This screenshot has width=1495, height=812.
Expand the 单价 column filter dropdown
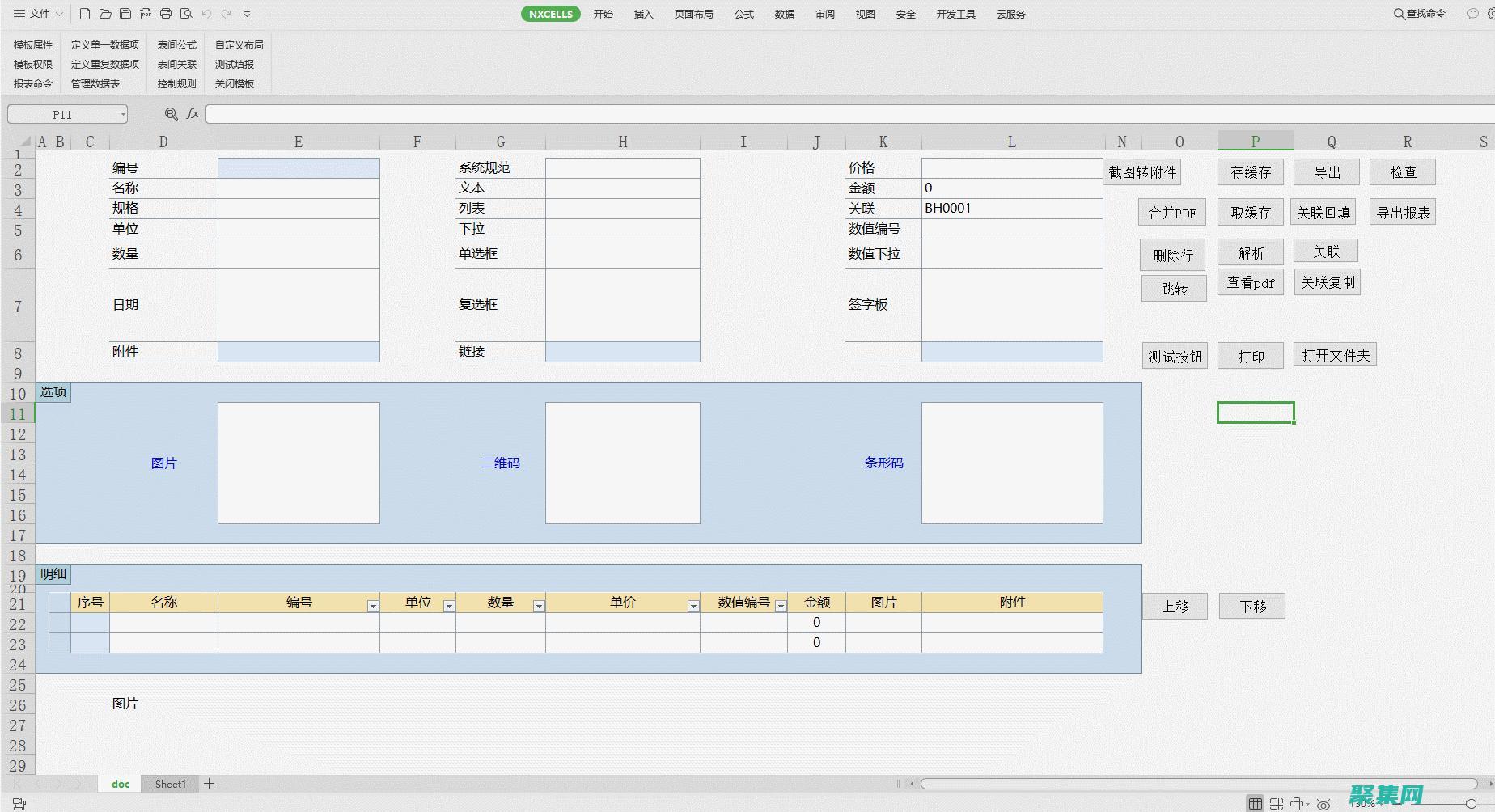pyautogui.click(x=693, y=606)
